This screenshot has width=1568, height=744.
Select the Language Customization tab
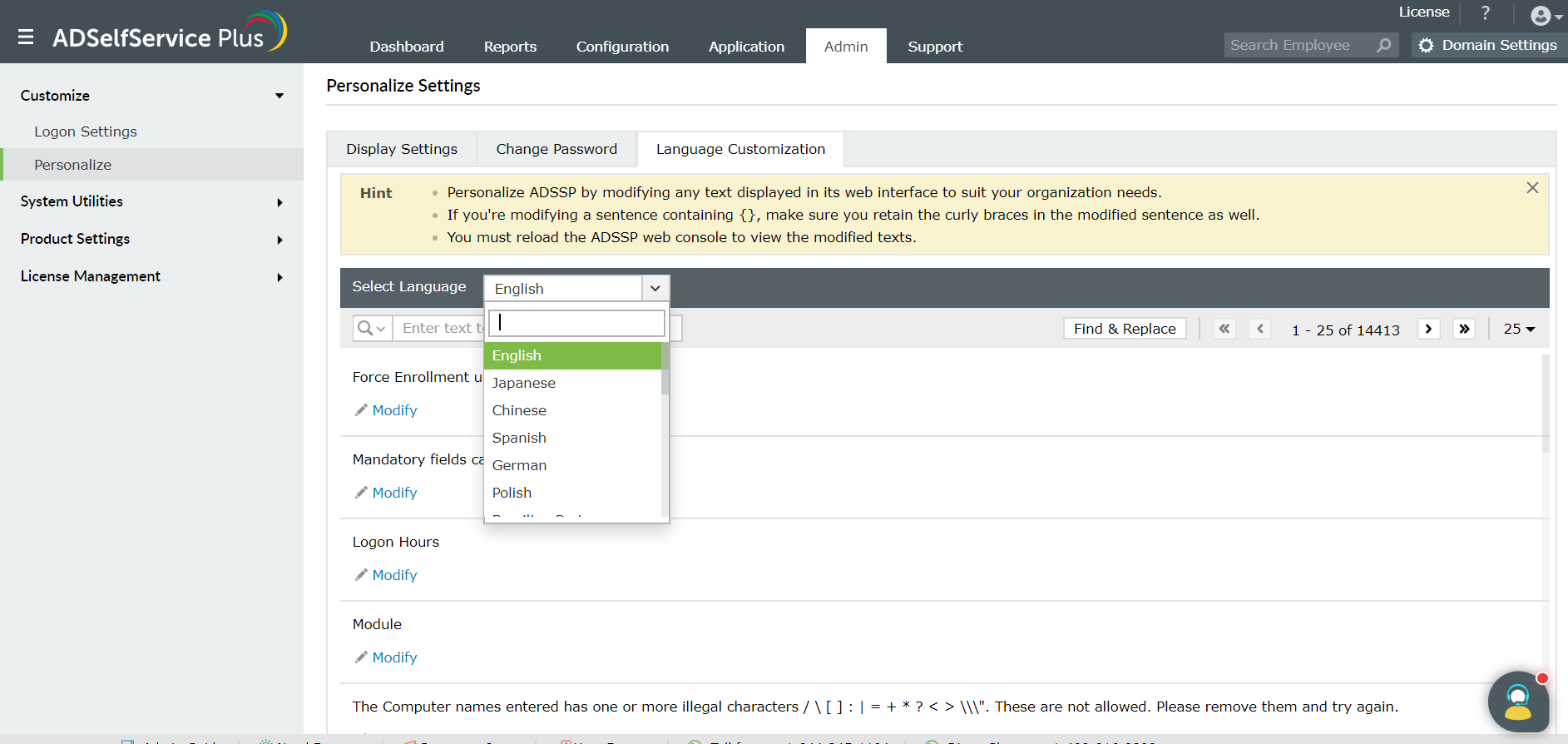click(740, 149)
